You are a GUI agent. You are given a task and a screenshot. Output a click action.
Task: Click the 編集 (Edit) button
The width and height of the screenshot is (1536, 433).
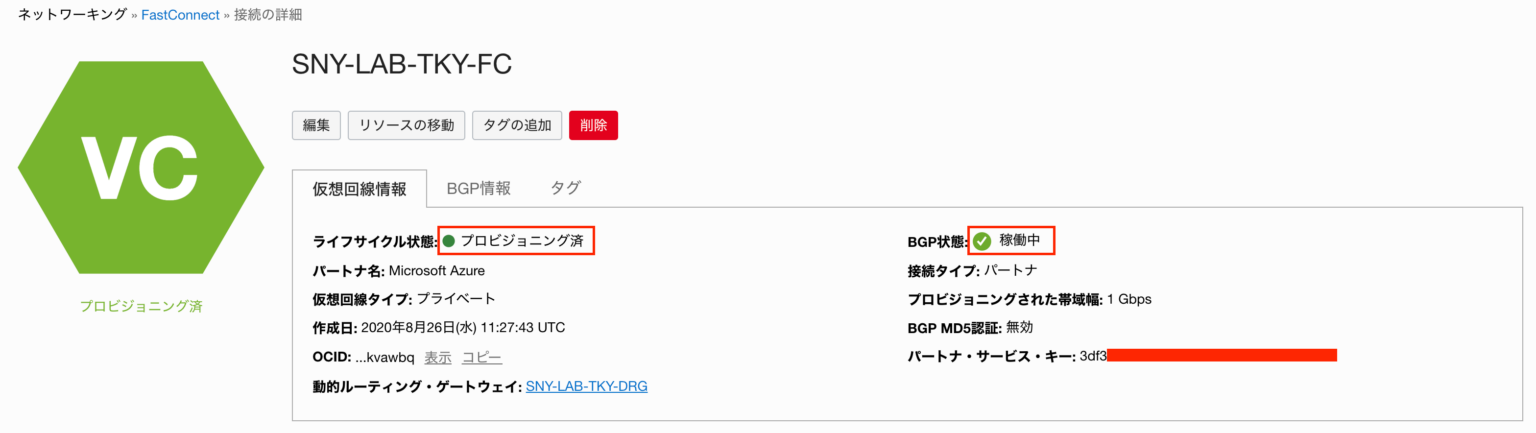coord(316,126)
